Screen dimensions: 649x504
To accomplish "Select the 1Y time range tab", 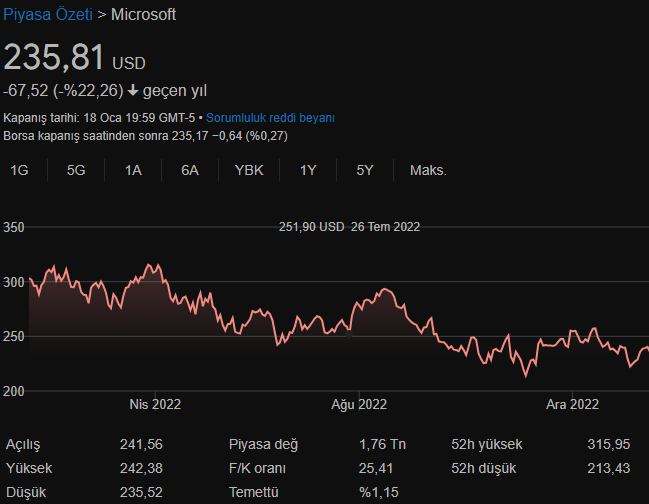I will (x=308, y=170).
